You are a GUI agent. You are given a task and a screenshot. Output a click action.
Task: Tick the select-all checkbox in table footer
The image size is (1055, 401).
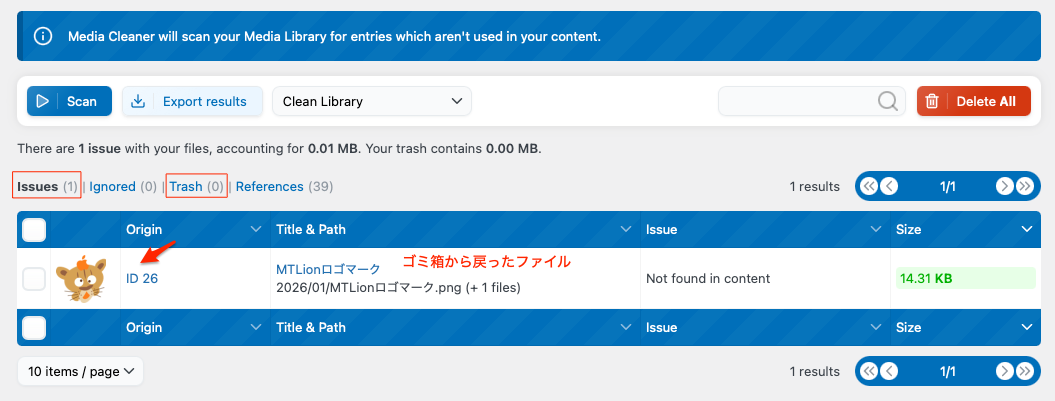pyautogui.click(x=34, y=327)
